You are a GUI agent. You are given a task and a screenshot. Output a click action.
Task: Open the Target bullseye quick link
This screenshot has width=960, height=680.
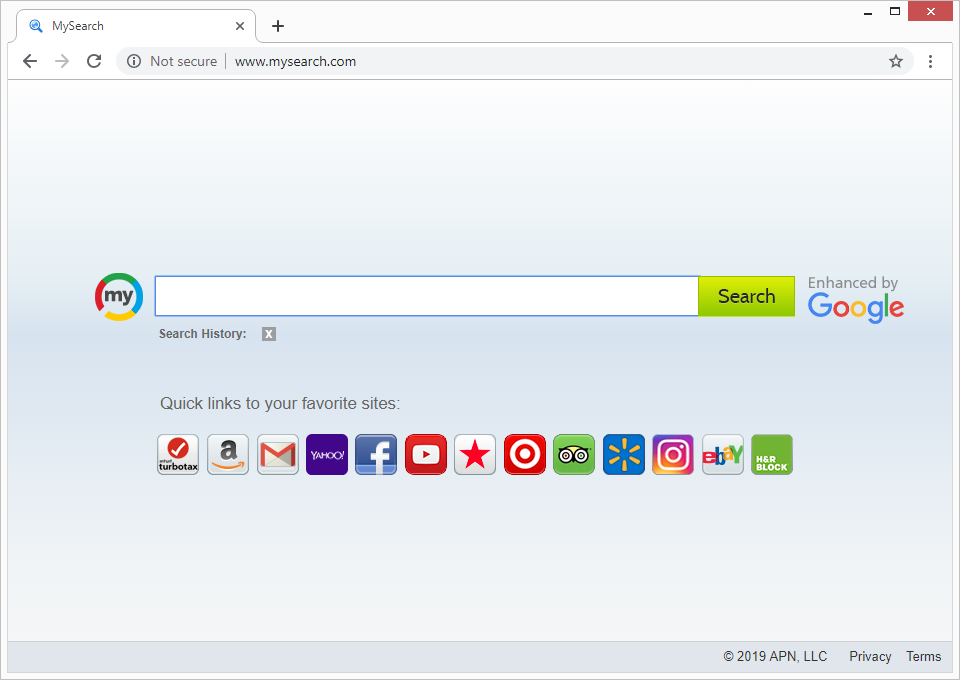(x=525, y=455)
